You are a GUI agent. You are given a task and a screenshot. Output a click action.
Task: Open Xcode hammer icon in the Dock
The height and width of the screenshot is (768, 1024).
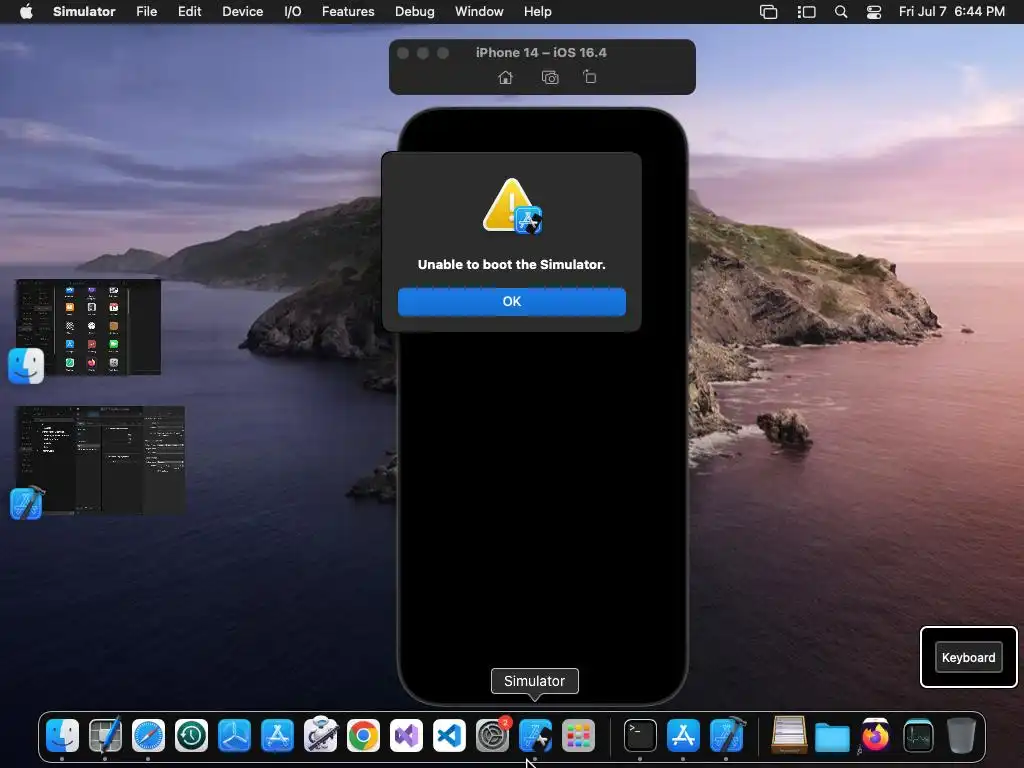point(726,735)
